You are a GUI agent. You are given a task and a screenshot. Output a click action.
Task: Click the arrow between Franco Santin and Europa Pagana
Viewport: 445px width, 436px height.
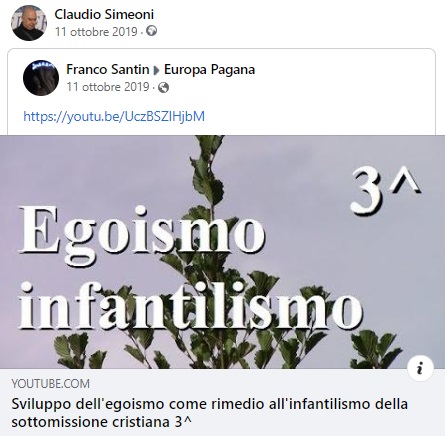[x=156, y=70]
